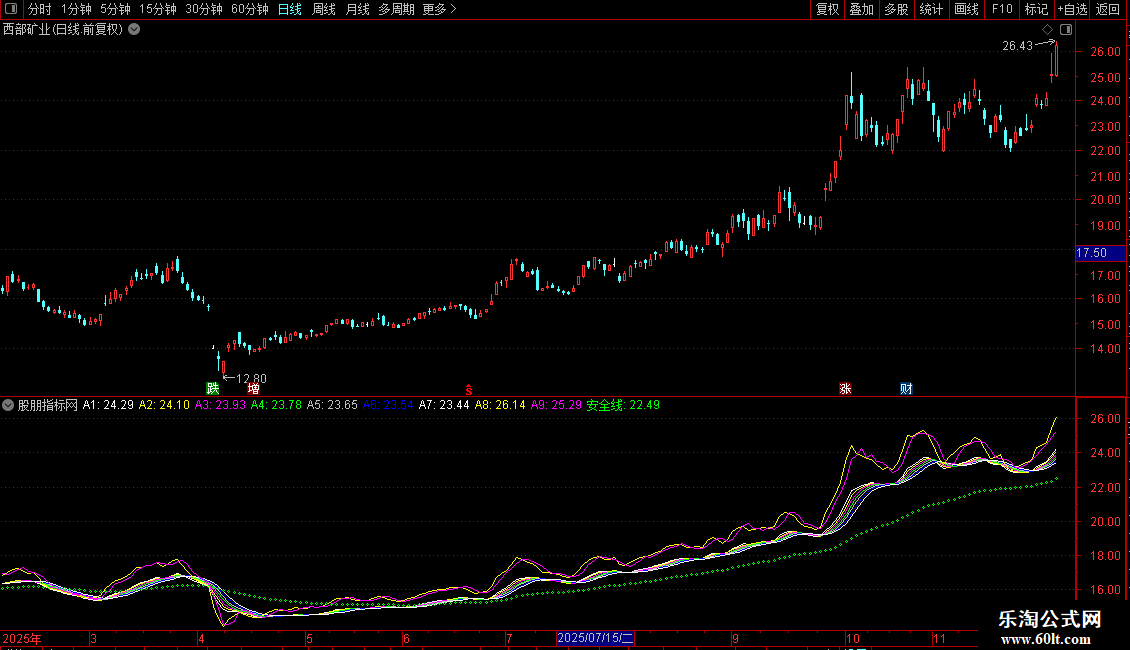Click 叠加 overlay button
This screenshot has height=650, width=1130.
point(861,9)
